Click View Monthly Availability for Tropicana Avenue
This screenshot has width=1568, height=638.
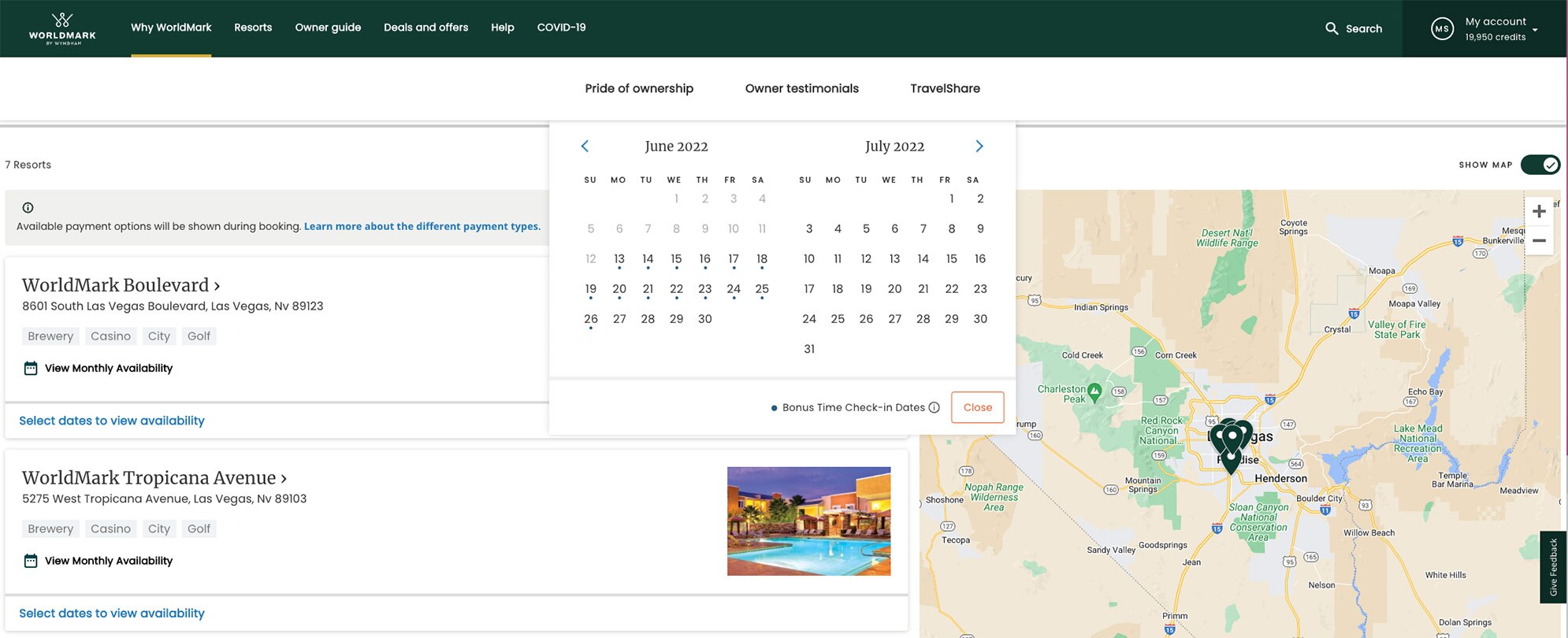pos(109,561)
